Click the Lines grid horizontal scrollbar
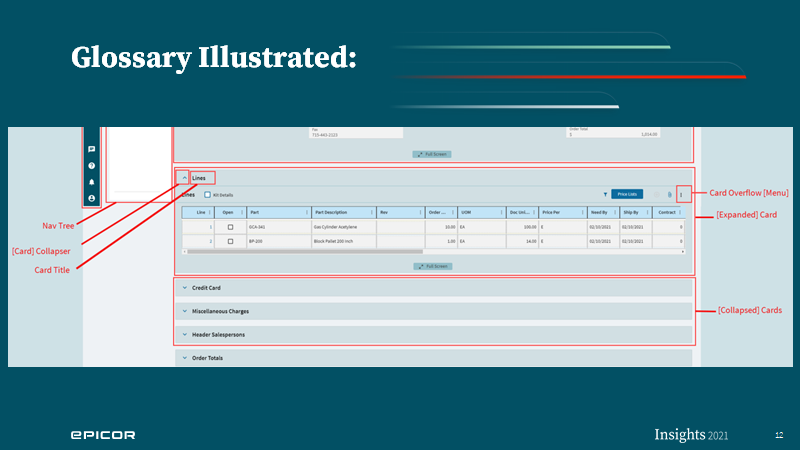Viewport: 800px width, 450px height. [x=305, y=252]
